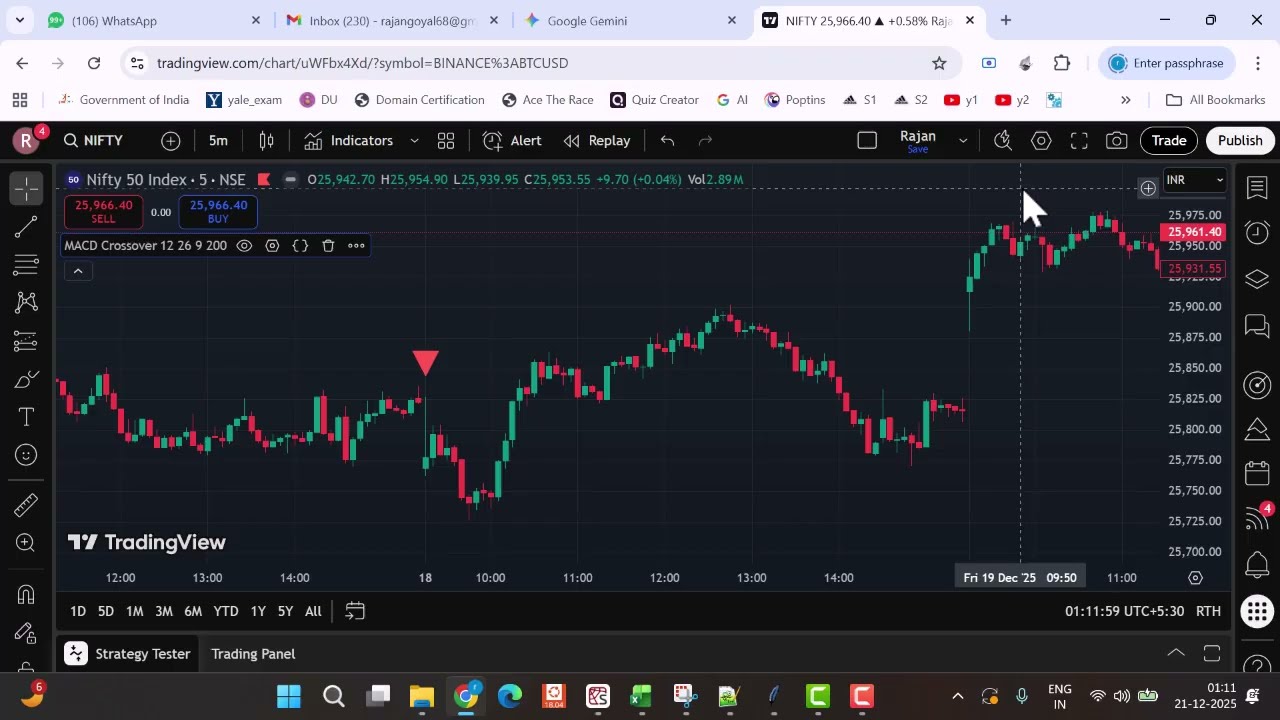The width and height of the screenshot is (1280, 720).
Task: Select the text annotation tool
Action: point(27,417)
